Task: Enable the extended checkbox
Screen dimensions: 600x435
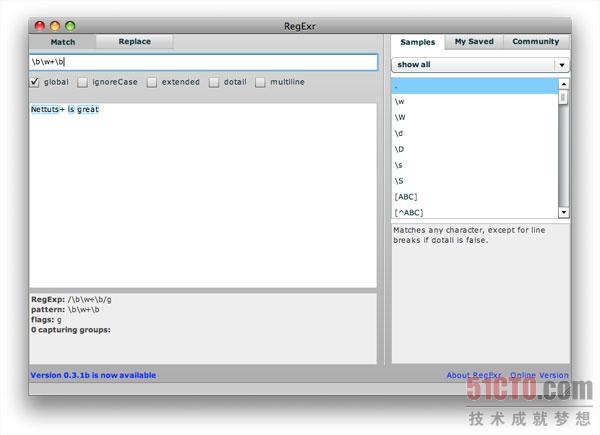Action: (x=152, y=82)
